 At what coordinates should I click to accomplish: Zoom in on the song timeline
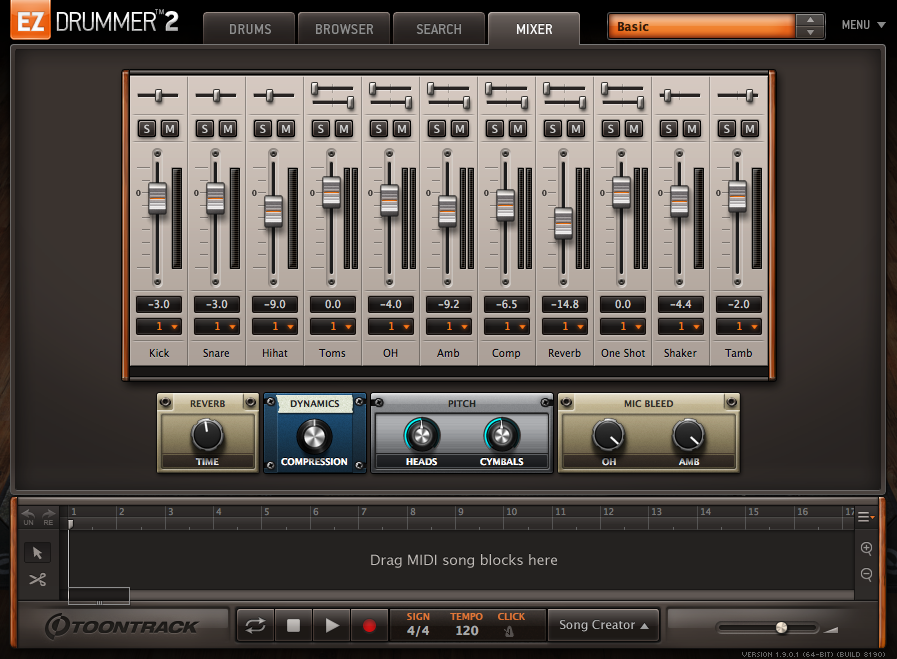point(866,548)
